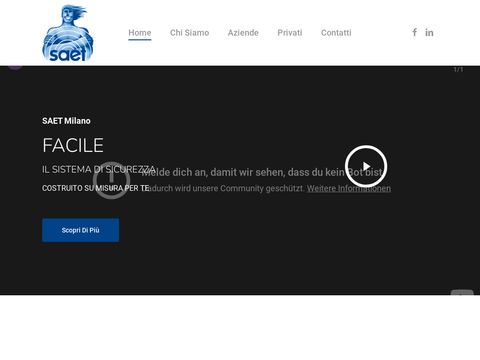Click the FACILE headline text

73,145
